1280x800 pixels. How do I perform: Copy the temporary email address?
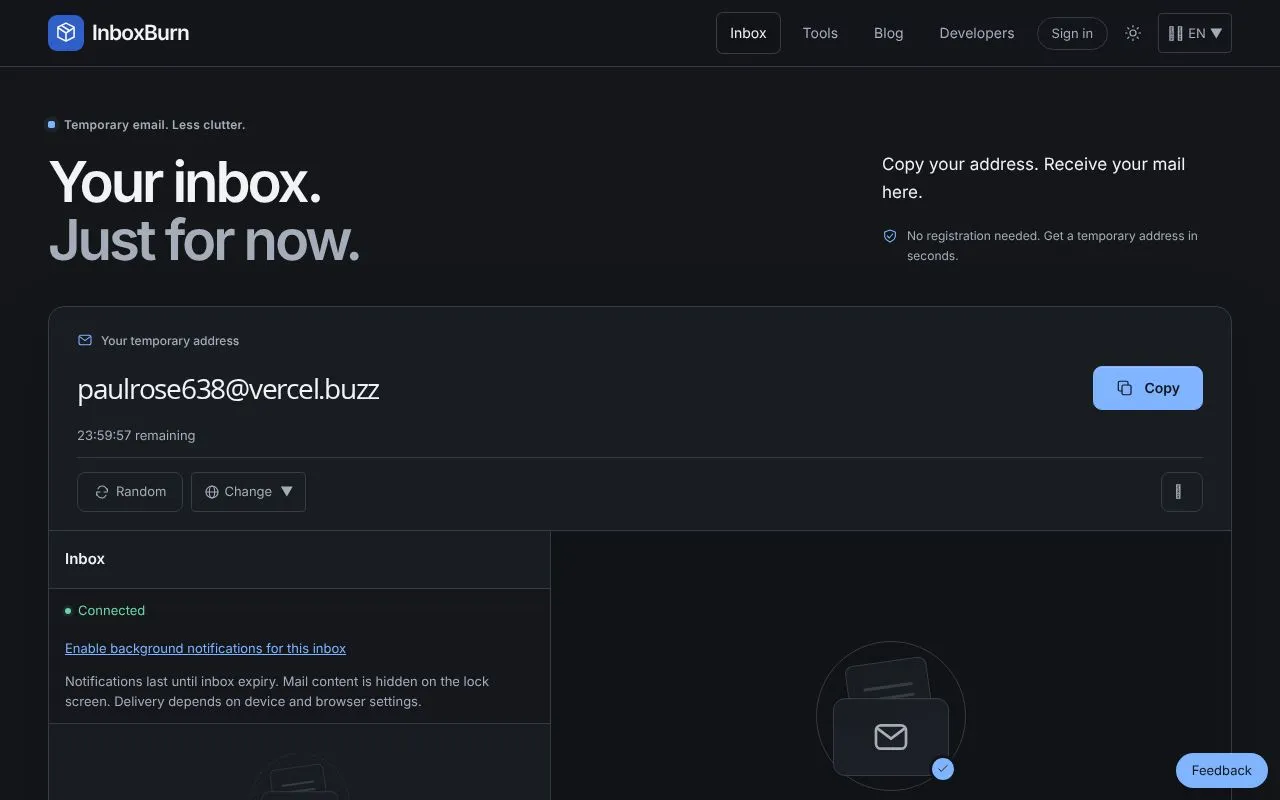[1148, 388]
